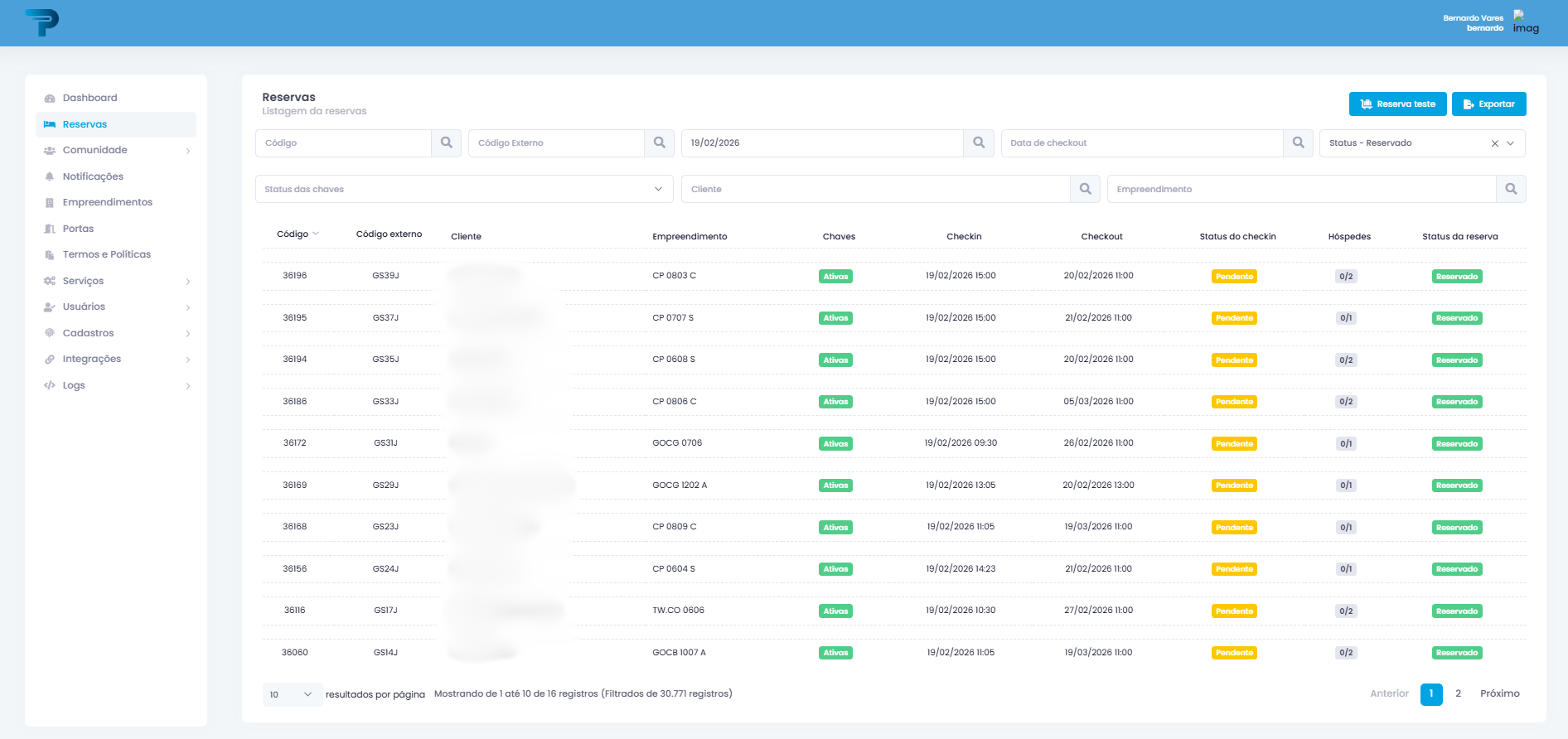Go to page 2 of results
This screenshot has width=1568, height=739.
point(1459,694)
